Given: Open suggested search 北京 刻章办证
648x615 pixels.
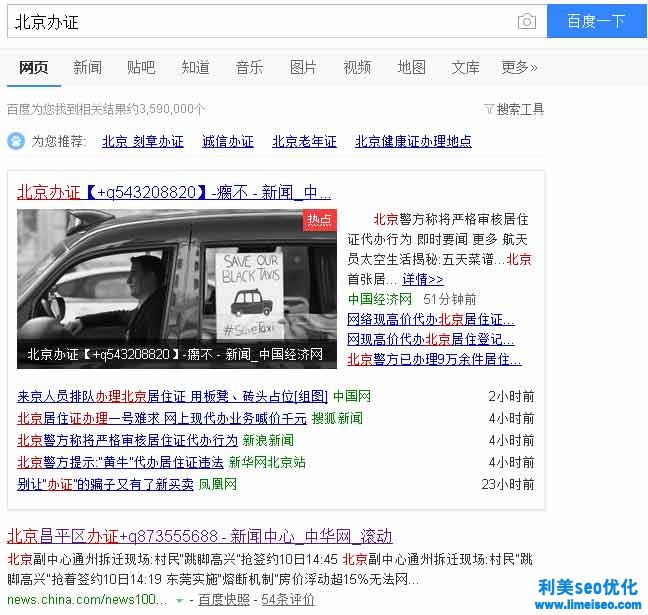Looking at the screenshot, I should (143, 142).
